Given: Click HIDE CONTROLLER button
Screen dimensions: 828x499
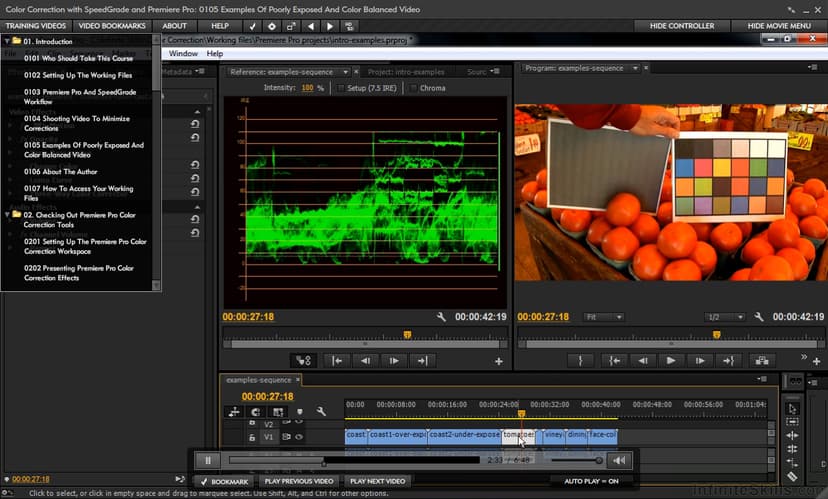Looking at the screenshot, I should click(x=682, y=26).
